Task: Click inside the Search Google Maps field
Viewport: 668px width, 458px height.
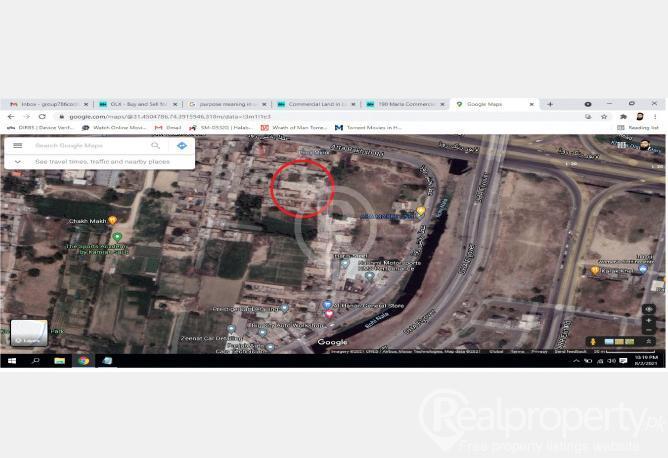Action: click(88, 146)
